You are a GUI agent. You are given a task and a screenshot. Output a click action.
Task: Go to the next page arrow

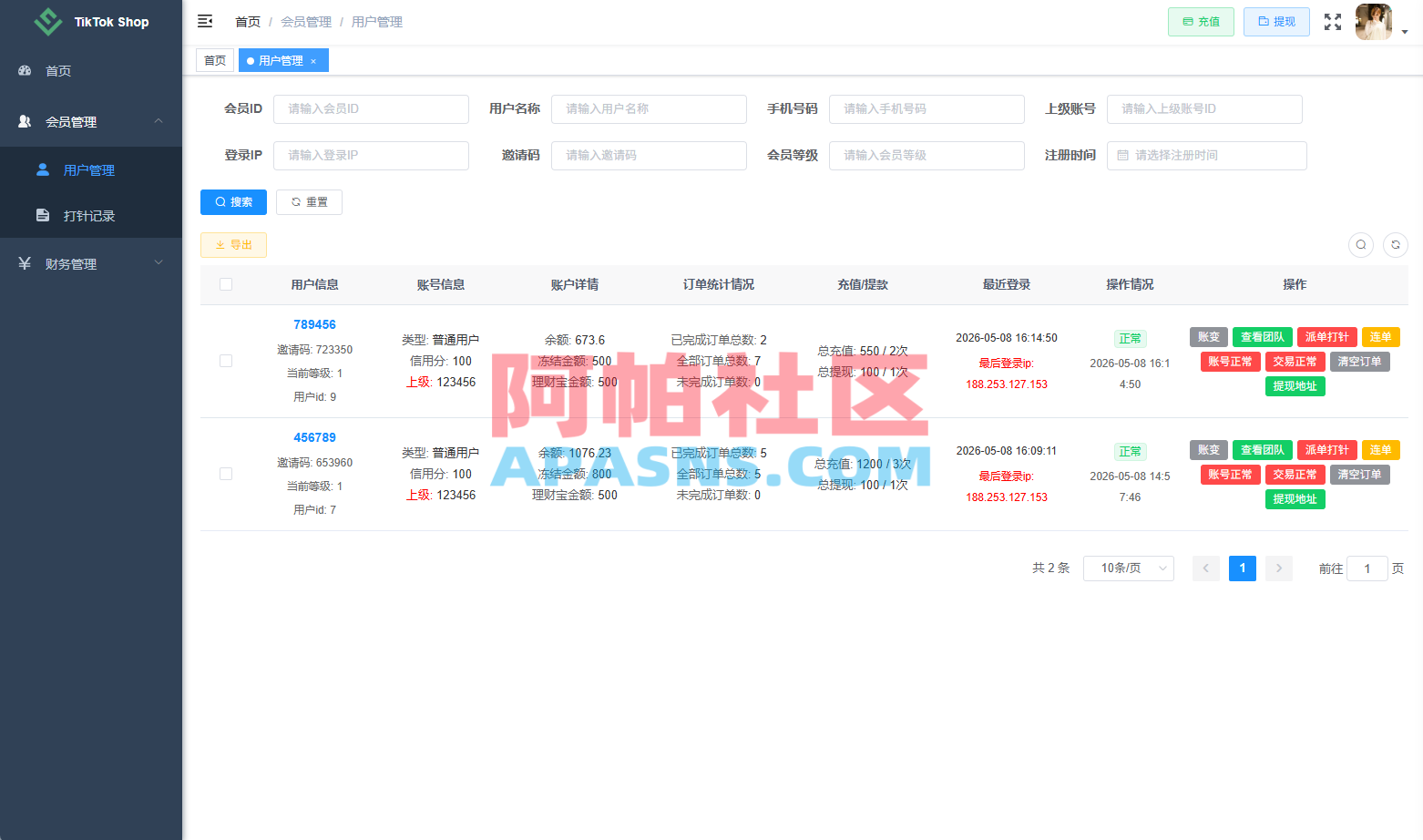tap(1279, 569)
